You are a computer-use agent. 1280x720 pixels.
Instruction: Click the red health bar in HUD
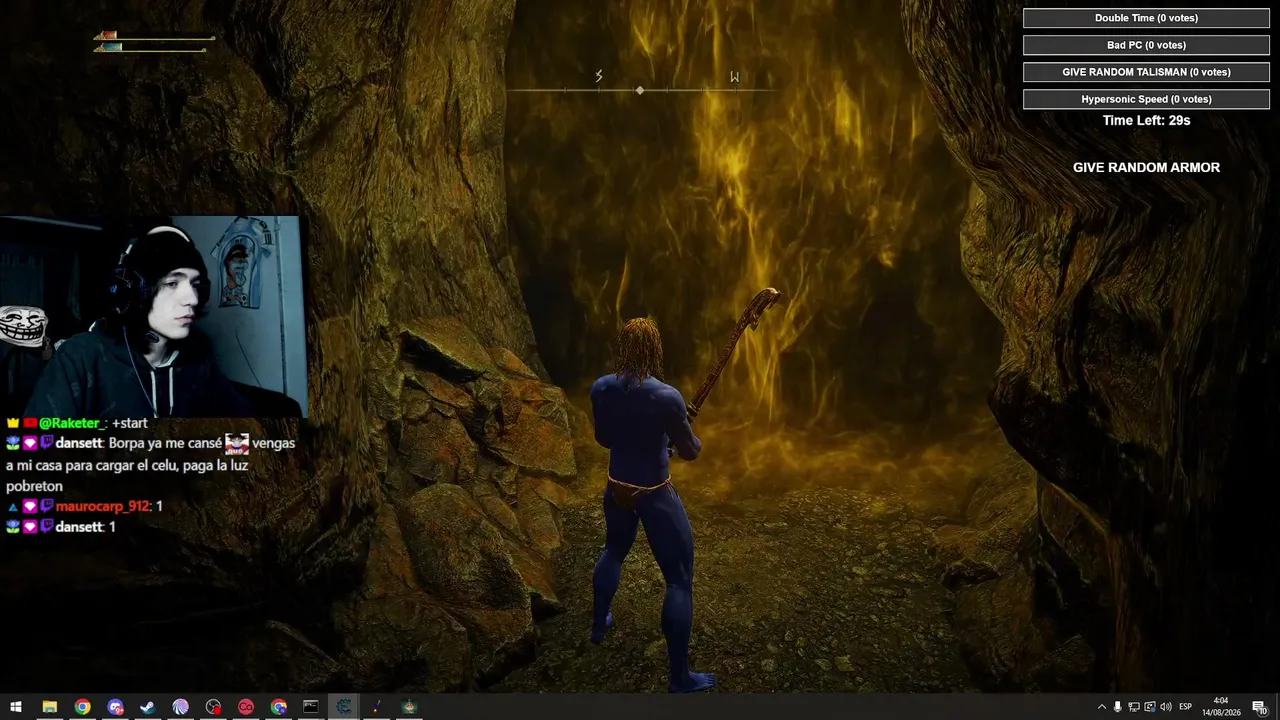pos(107,36)
